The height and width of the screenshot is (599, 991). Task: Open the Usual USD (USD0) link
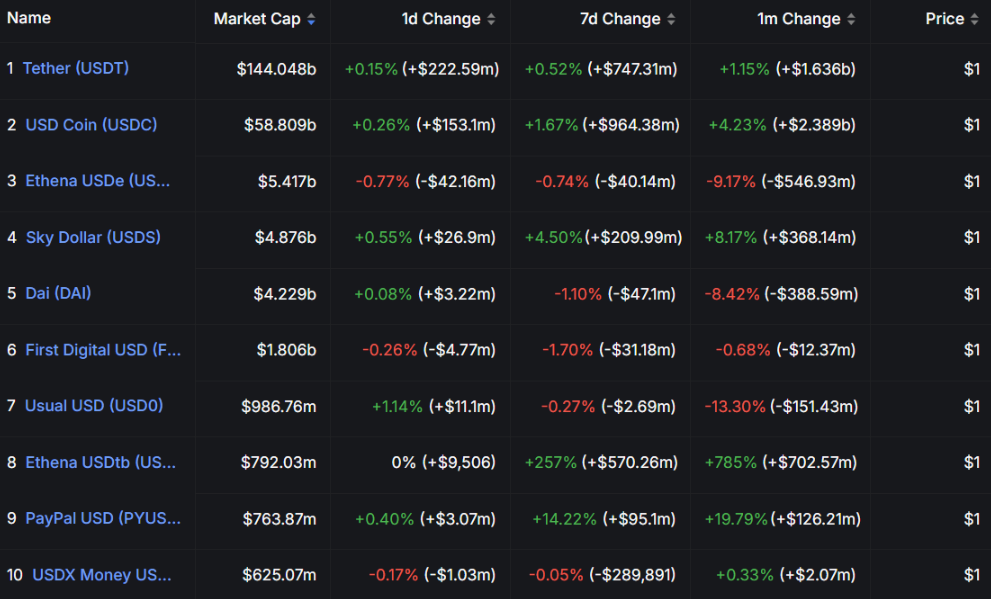pyautogui.click(x=93, y=406)
